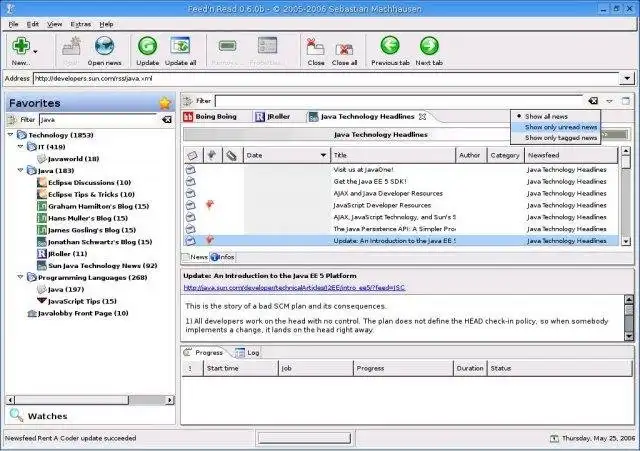This screenshot has height=451, width=640.
Task: Click the Close all toolbar icon
Action: click(x=344, y=49)
